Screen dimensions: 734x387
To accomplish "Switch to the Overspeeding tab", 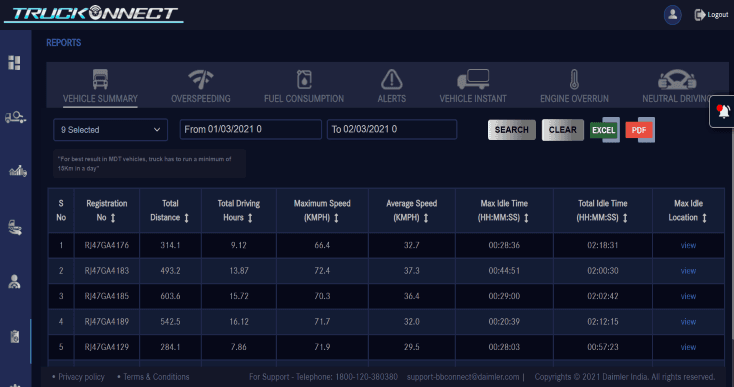I will click(x=201, y=87).
